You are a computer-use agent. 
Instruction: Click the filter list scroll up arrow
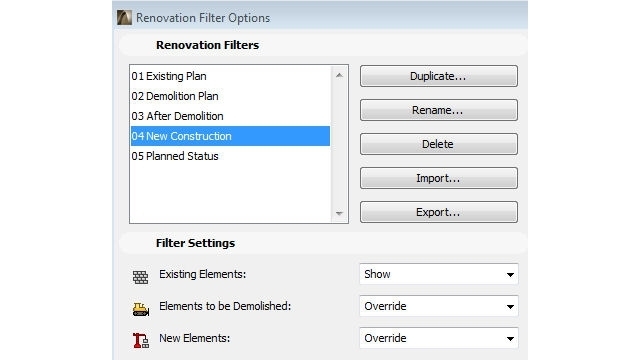(339, 76)
